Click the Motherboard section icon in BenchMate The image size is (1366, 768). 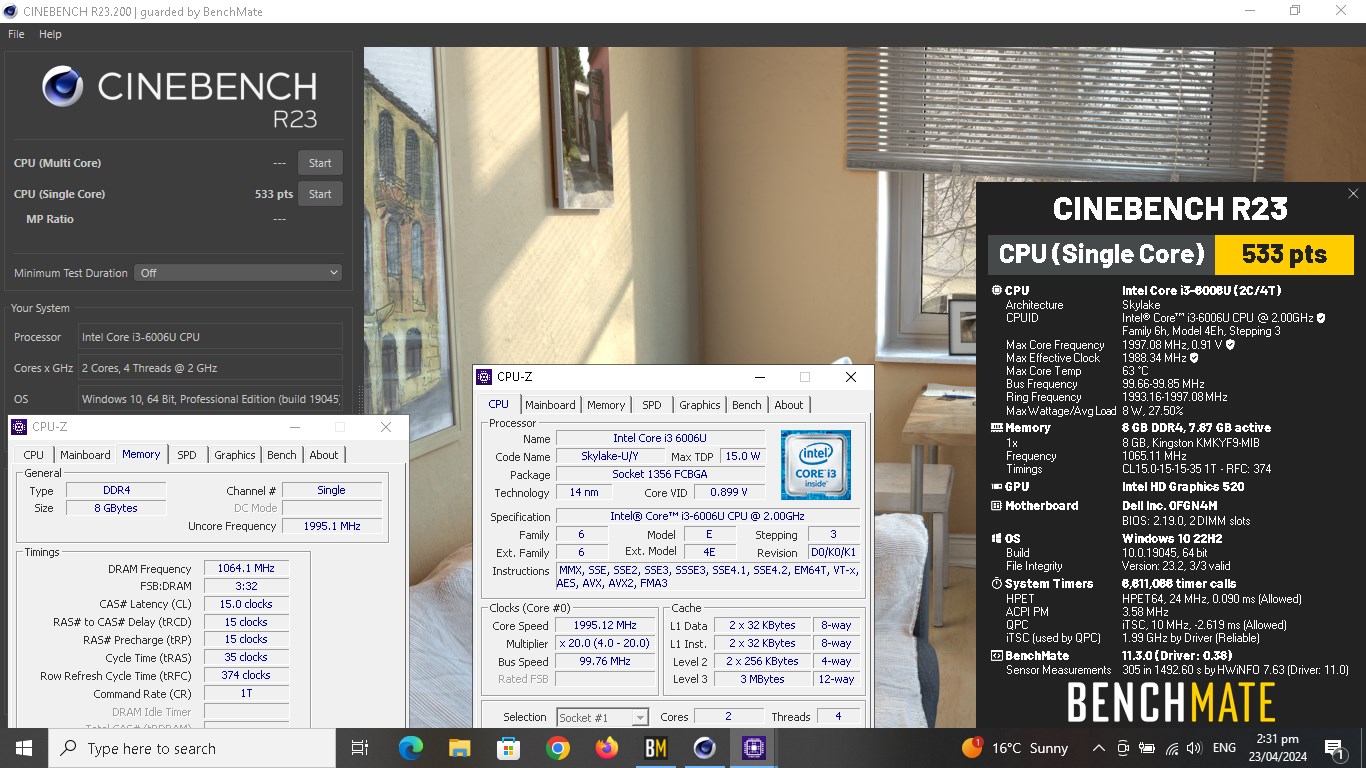pyautogui.click(x=996, y=506)
